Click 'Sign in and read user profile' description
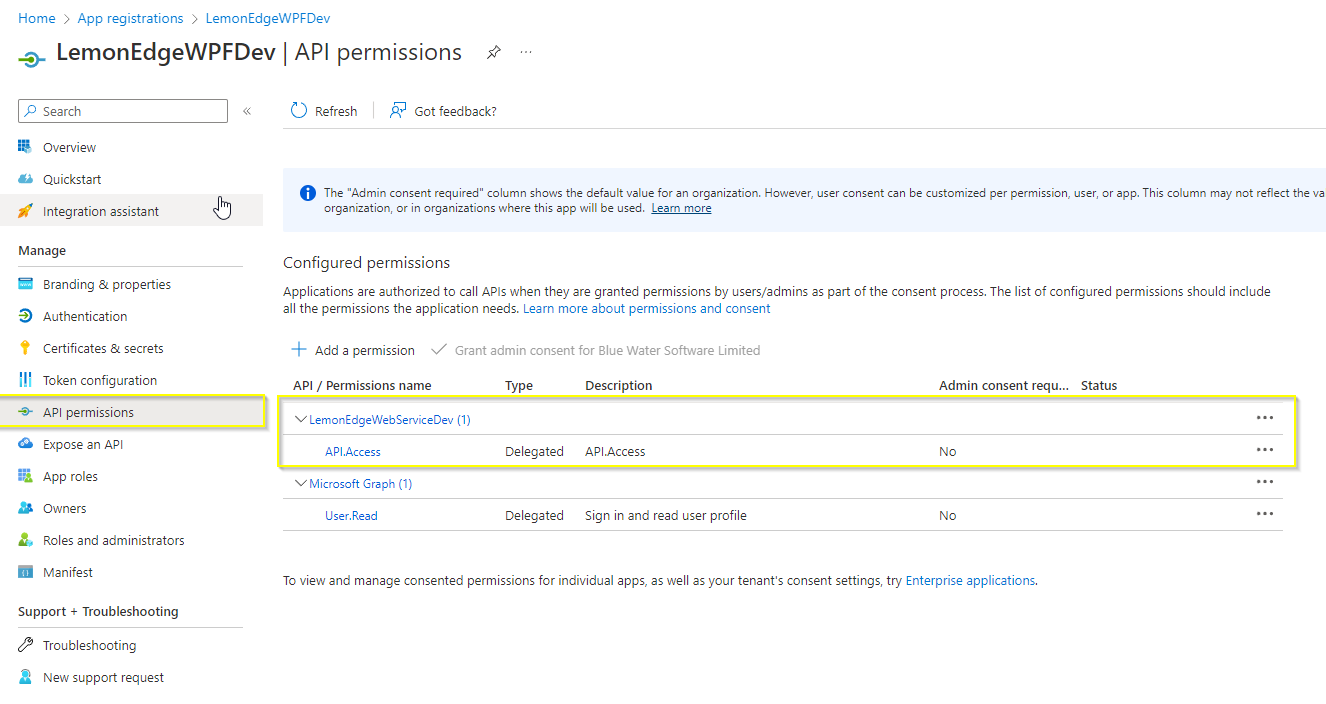Screen dimensions: 1326x704 click(x=666, y=516)
